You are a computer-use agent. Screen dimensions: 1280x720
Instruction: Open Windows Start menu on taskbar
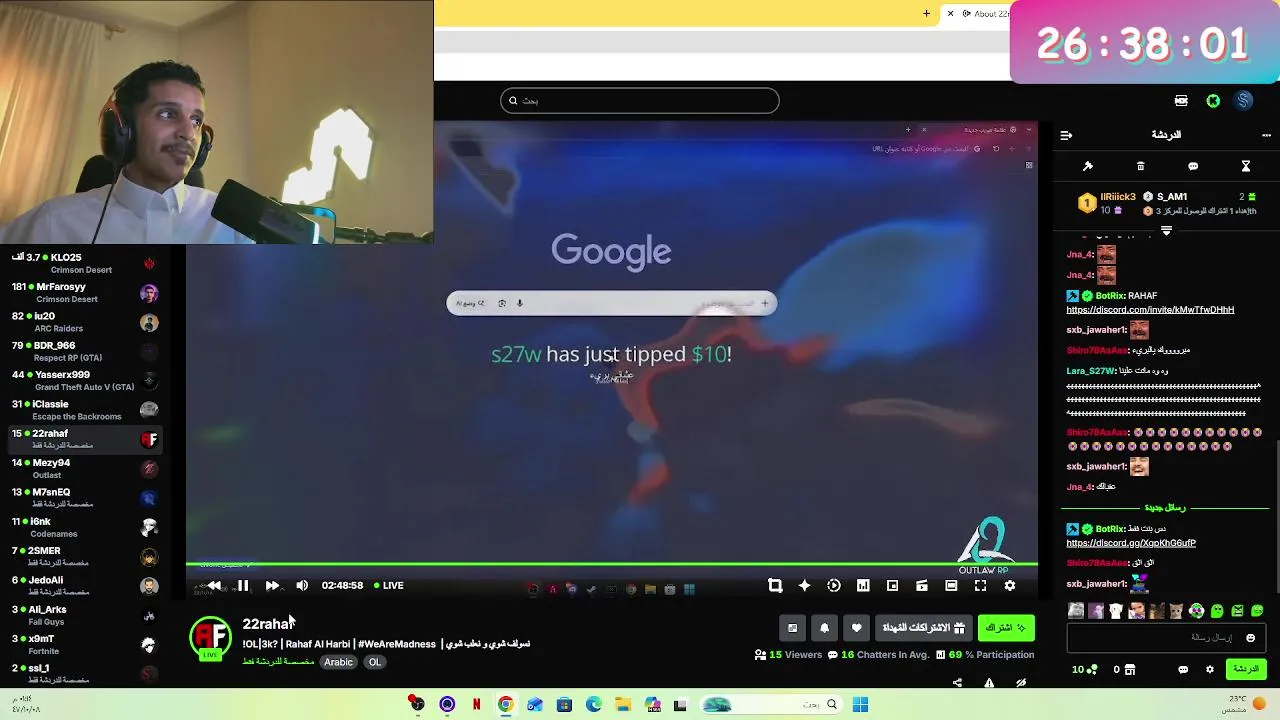click(x=860, y=704)
